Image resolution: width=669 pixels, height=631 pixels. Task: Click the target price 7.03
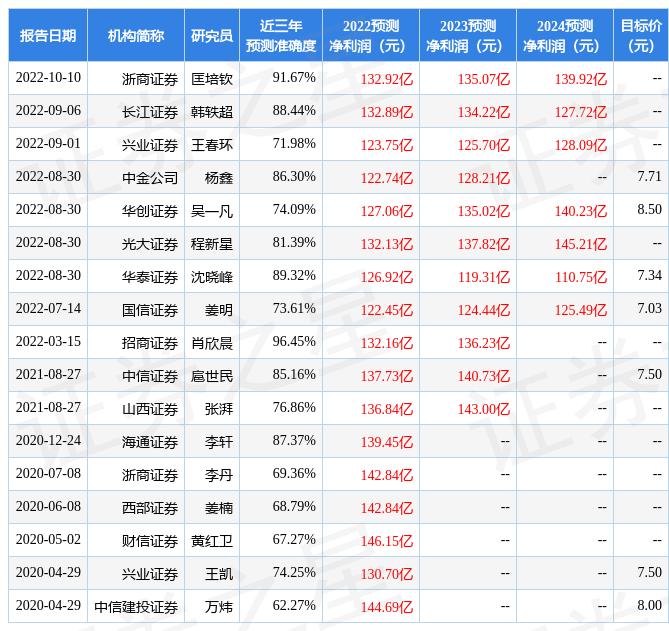tap(649, 308)
